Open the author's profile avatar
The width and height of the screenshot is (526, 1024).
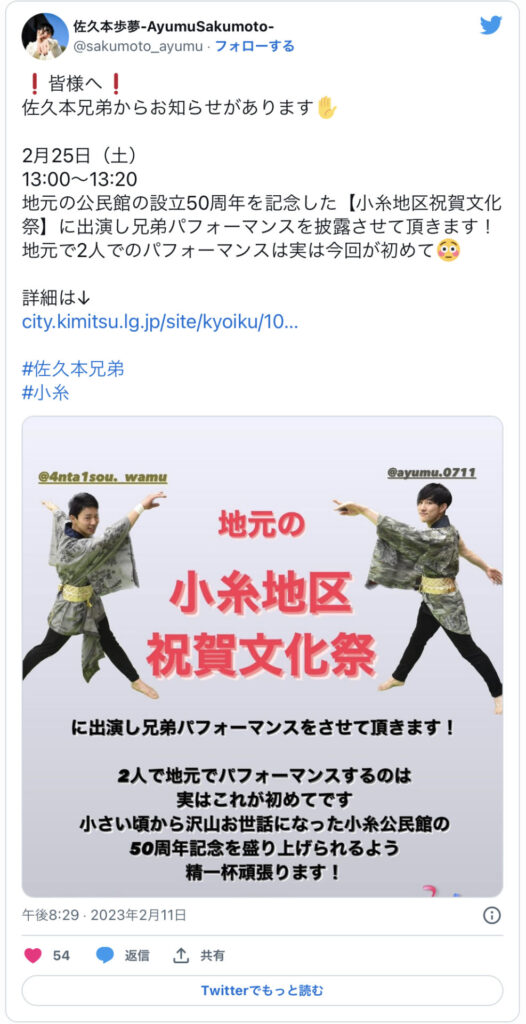45,36
